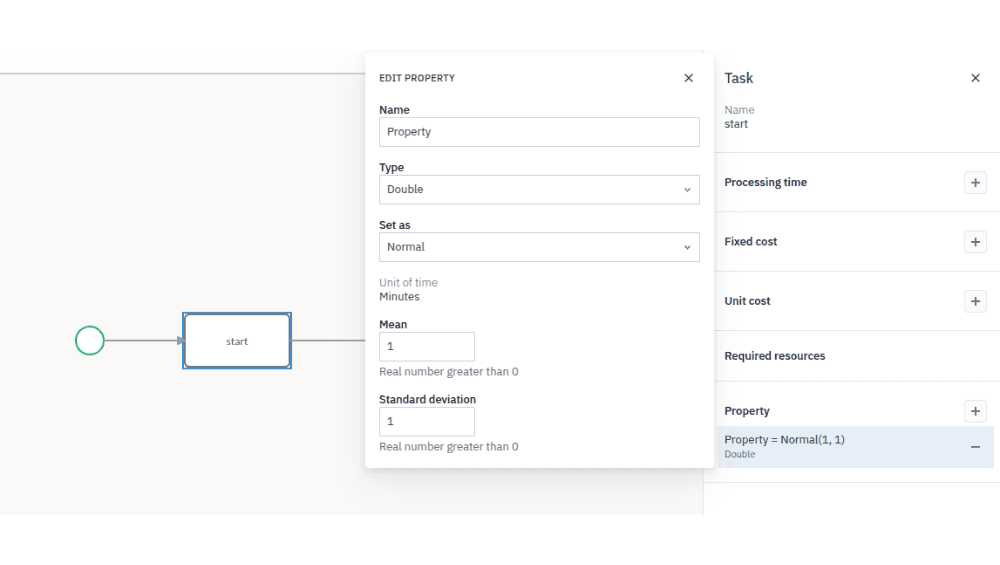1000x565 pixels.
Task: Click the Processing time section label
Action: pyautogui.click(x=765, y=183)
